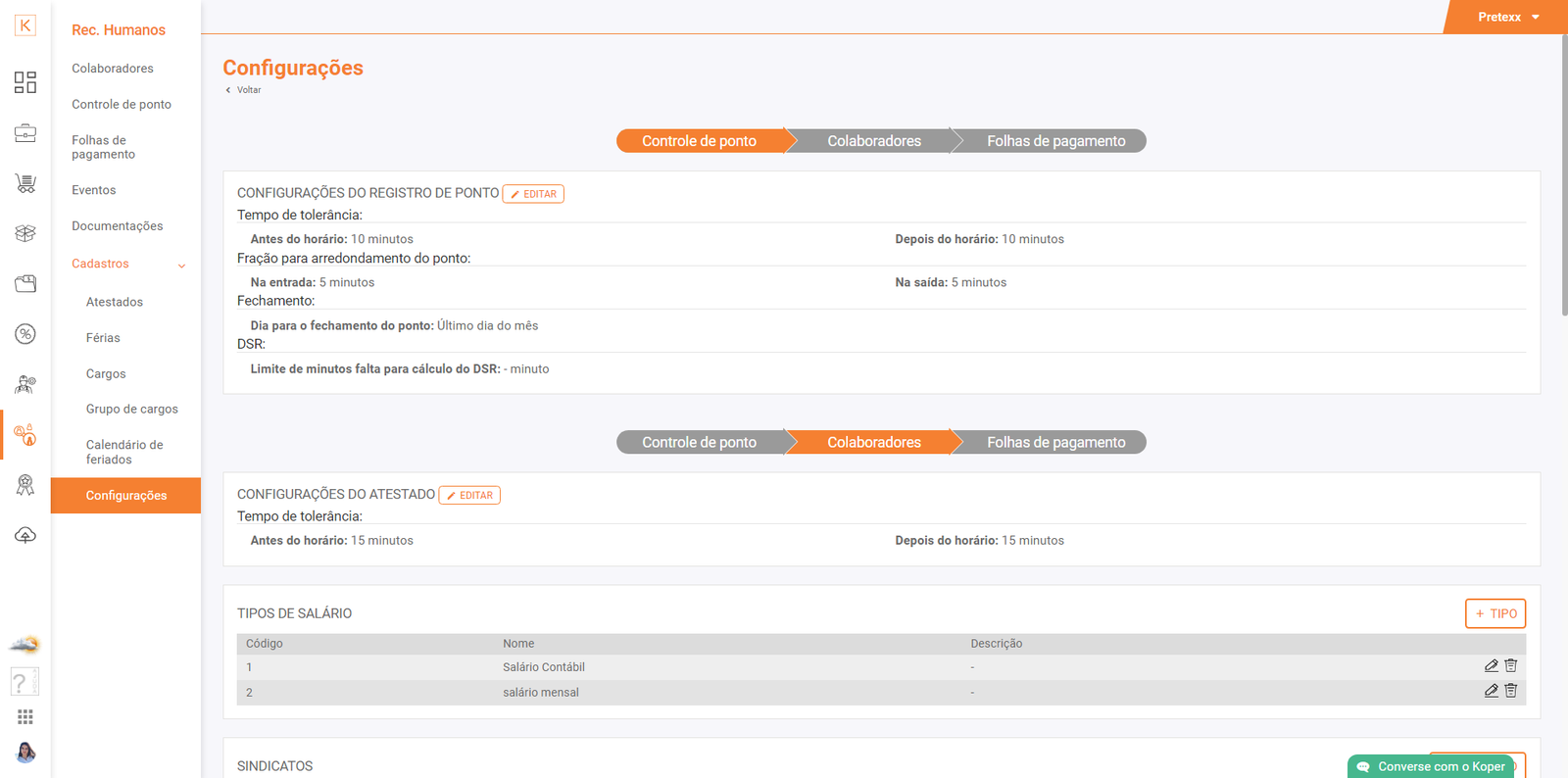Open Calendário de feriados menu item

pos(124,452)
